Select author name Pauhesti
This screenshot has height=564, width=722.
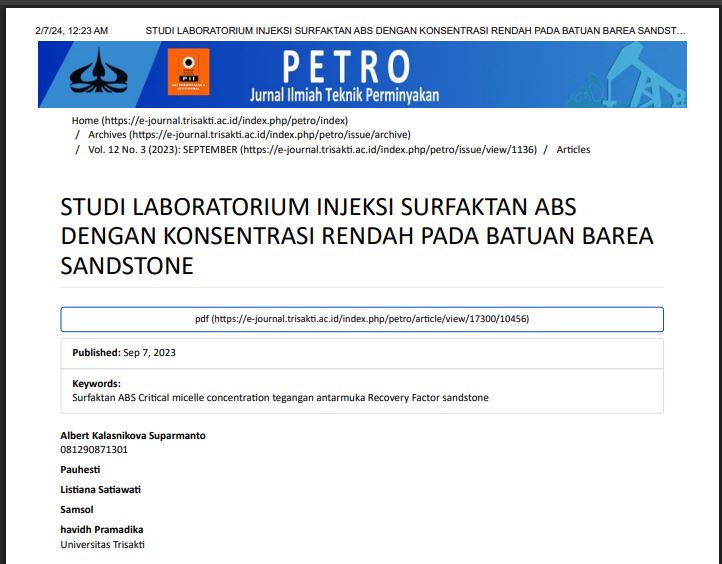80,470
